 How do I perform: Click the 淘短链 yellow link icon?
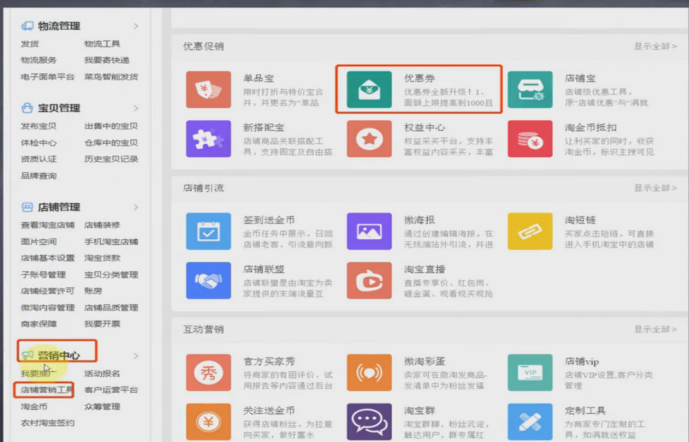click(x=529, y=231)
